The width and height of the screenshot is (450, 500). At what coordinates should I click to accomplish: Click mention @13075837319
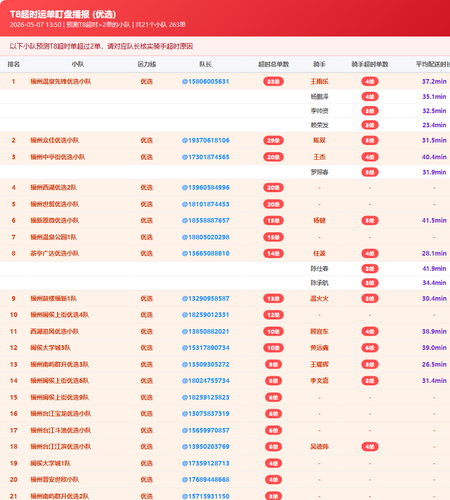[206, 414]
